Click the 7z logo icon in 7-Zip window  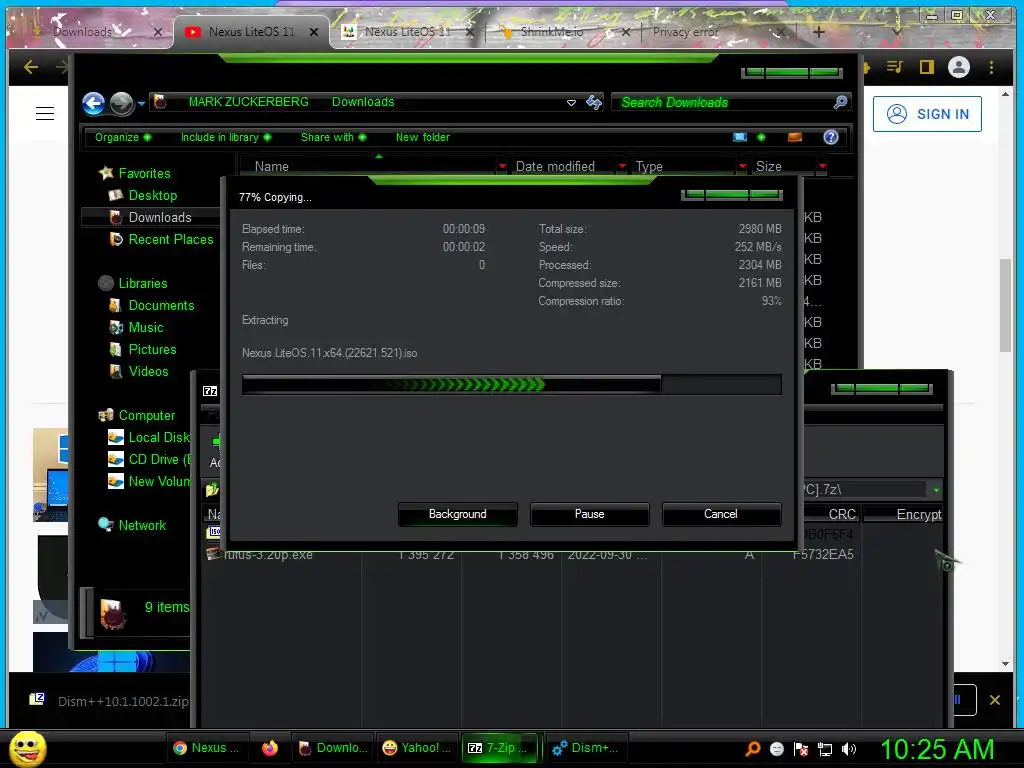coord(210,391)
